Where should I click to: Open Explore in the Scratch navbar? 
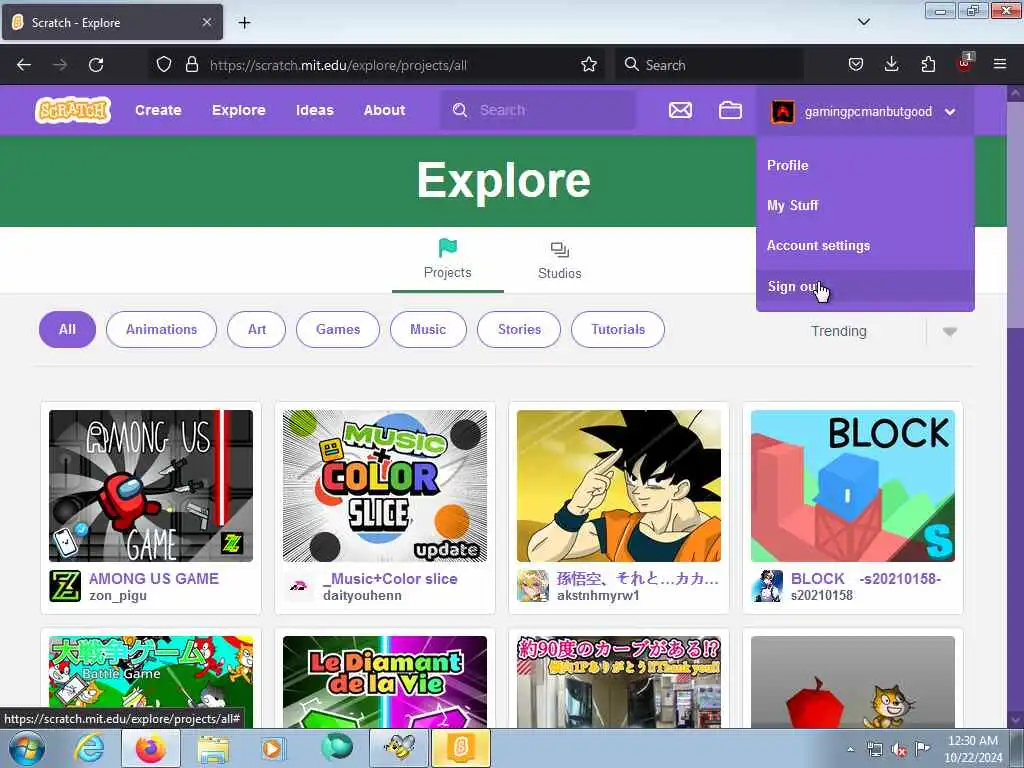(238, 110)
